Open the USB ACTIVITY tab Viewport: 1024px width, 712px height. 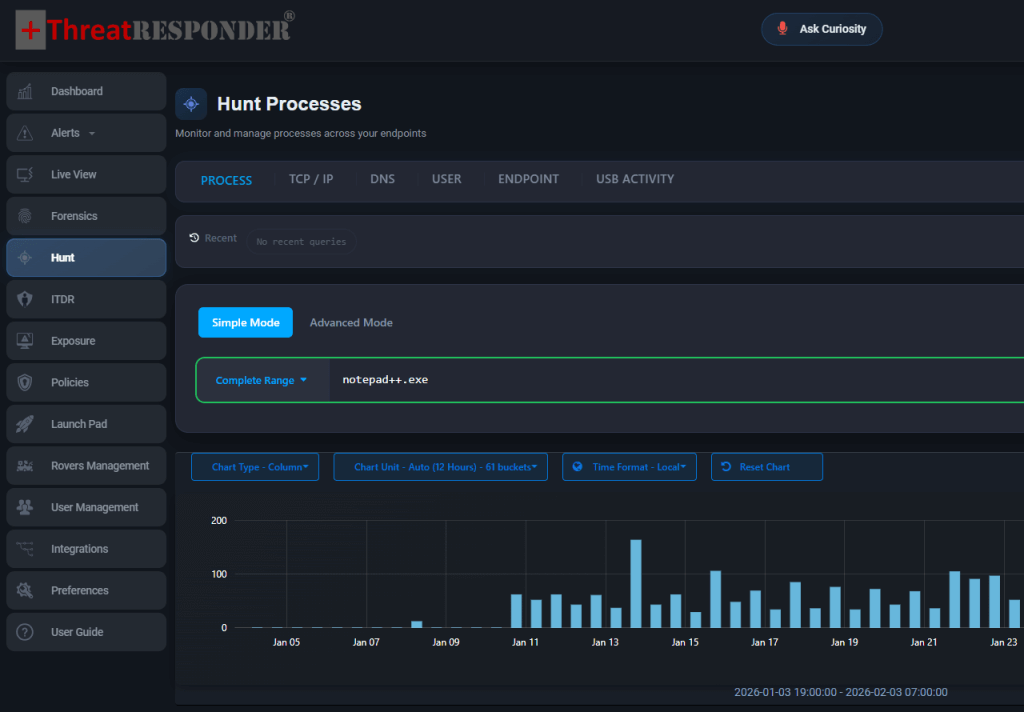click(x=635, y=180)
